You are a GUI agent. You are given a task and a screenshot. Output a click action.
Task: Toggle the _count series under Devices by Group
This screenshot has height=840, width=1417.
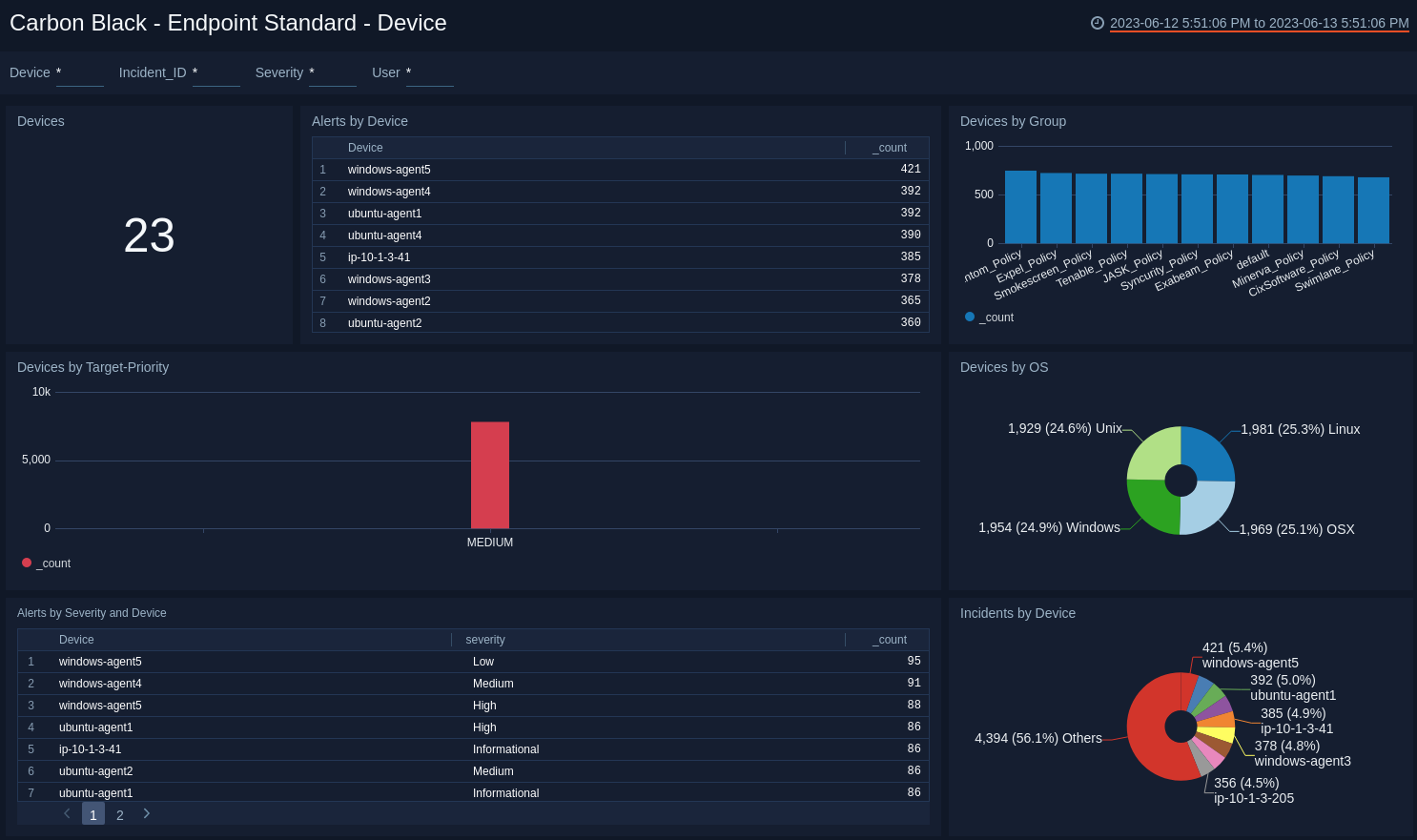[989, 317]
